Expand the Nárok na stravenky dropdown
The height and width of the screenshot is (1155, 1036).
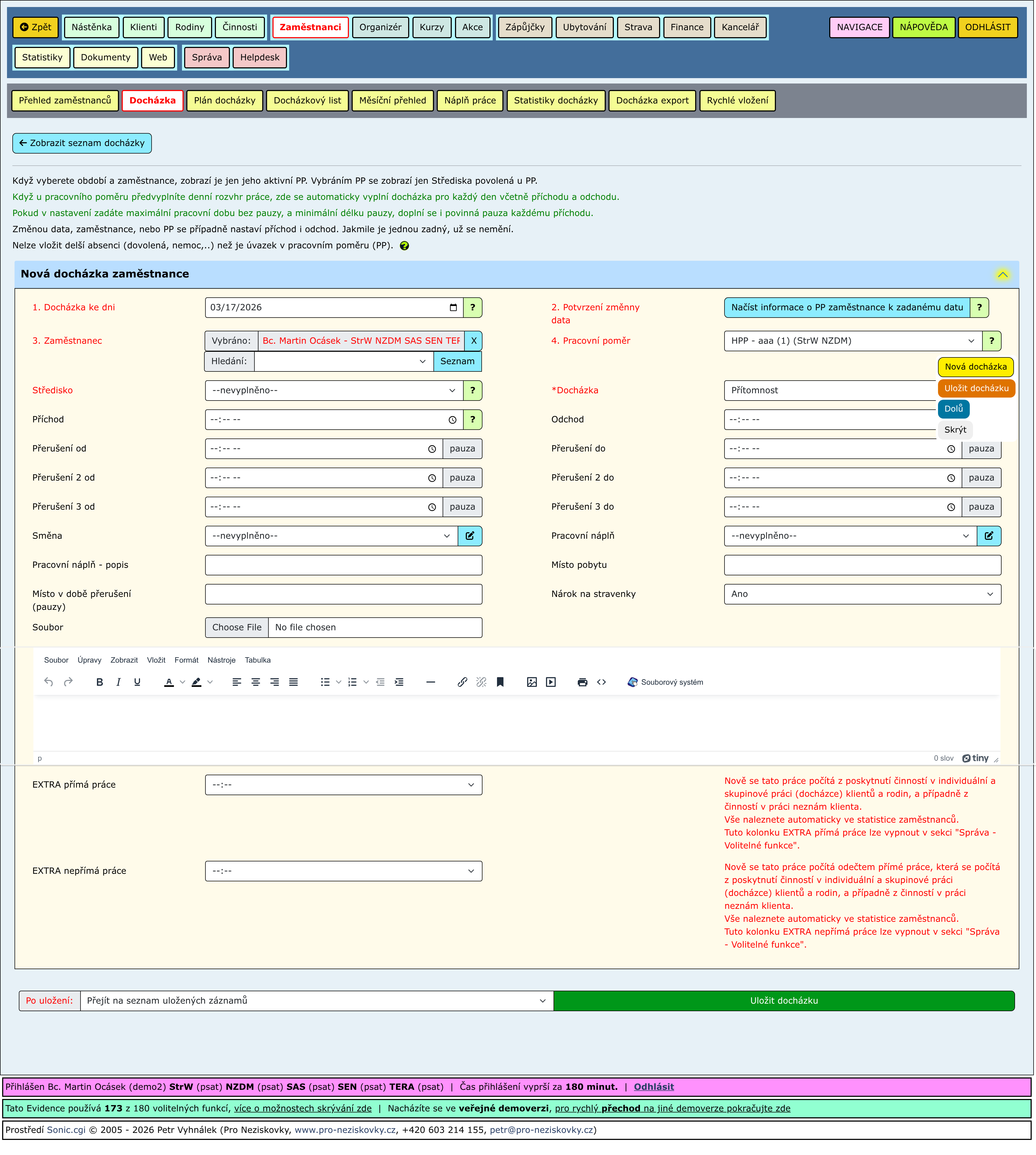(862, 594)
